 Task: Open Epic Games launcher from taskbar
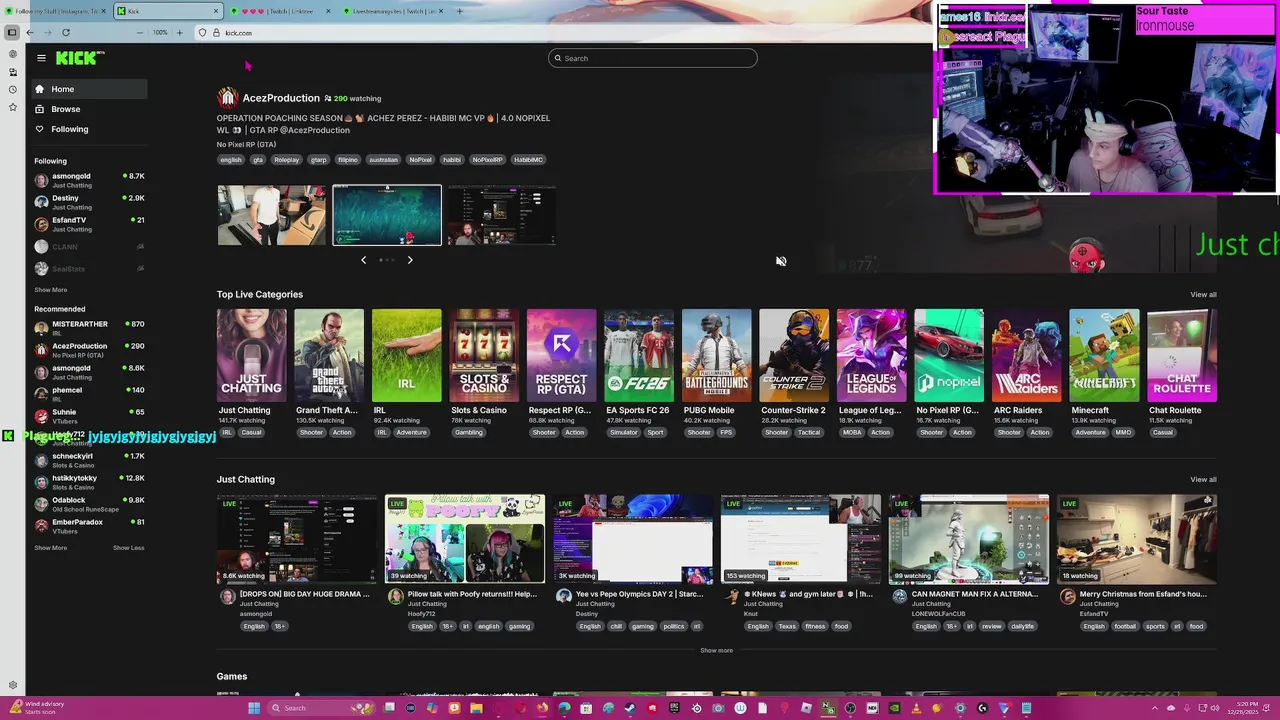click(x=674, y=708)
